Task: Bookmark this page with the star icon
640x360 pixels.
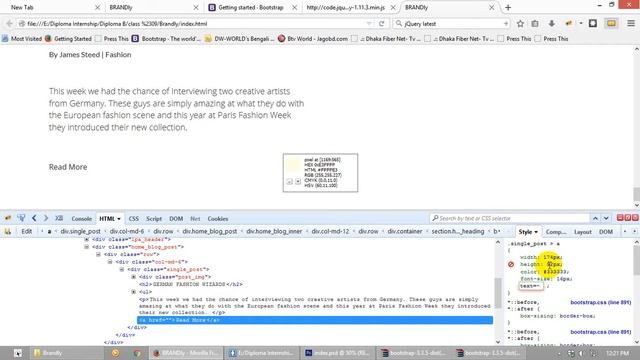Action: [x=520, y=24]
